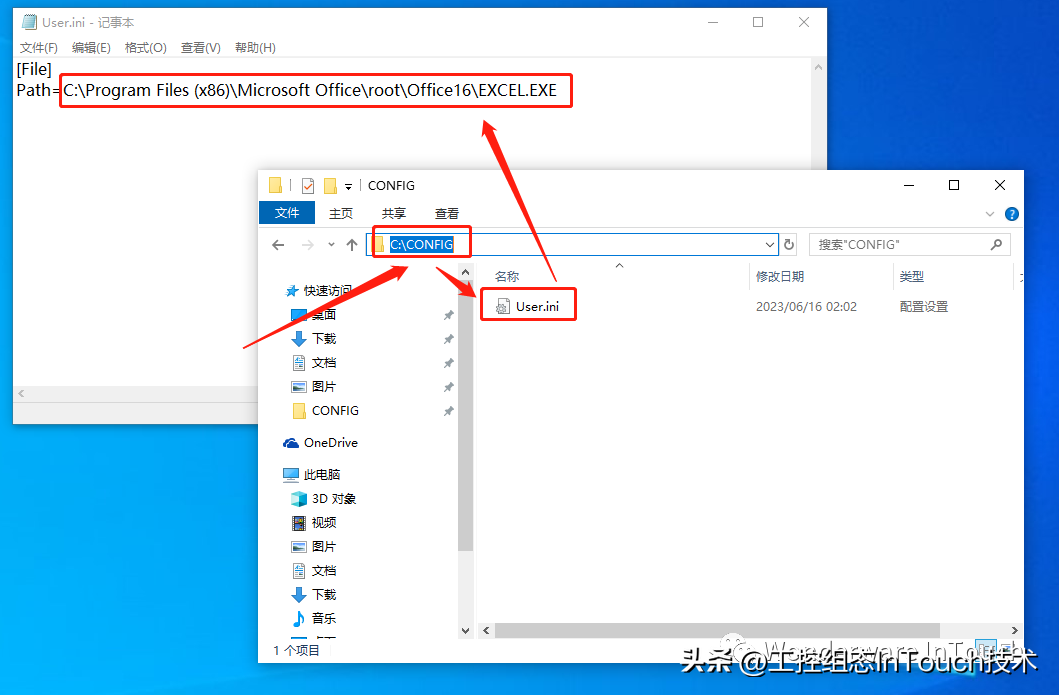Select 音乐 folder in navigation pane
The height and width of the screenshot is (695, 1059).
tap(323, 619)
